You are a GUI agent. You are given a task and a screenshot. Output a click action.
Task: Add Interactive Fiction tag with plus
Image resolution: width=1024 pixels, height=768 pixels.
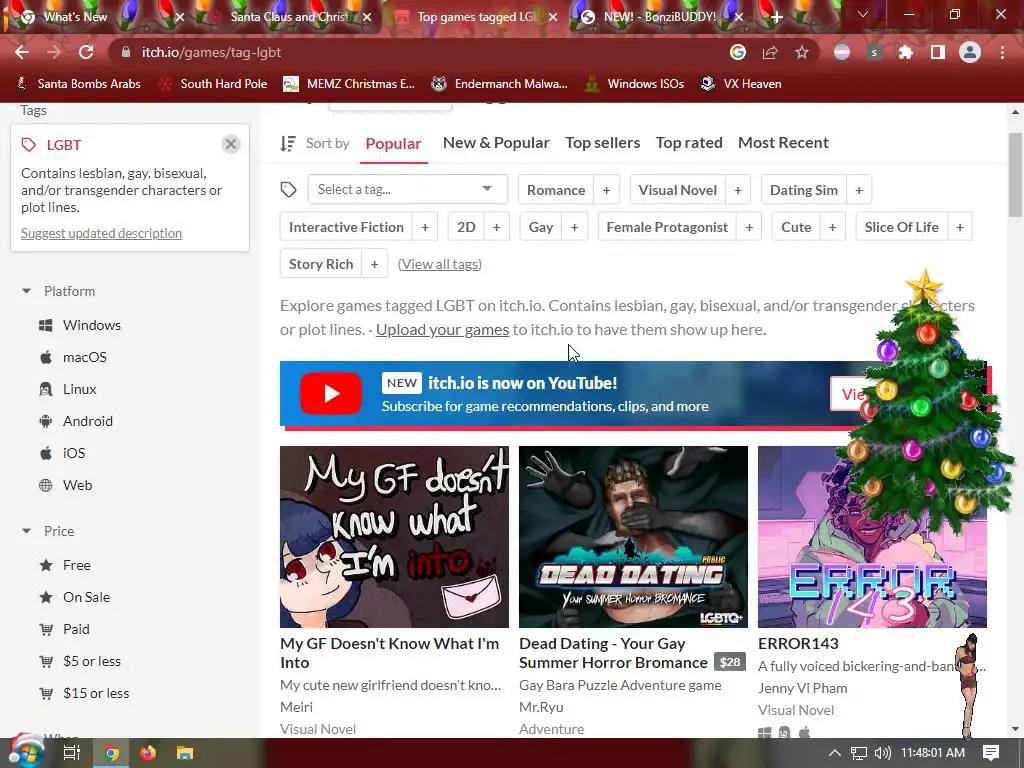coord(425,227)
